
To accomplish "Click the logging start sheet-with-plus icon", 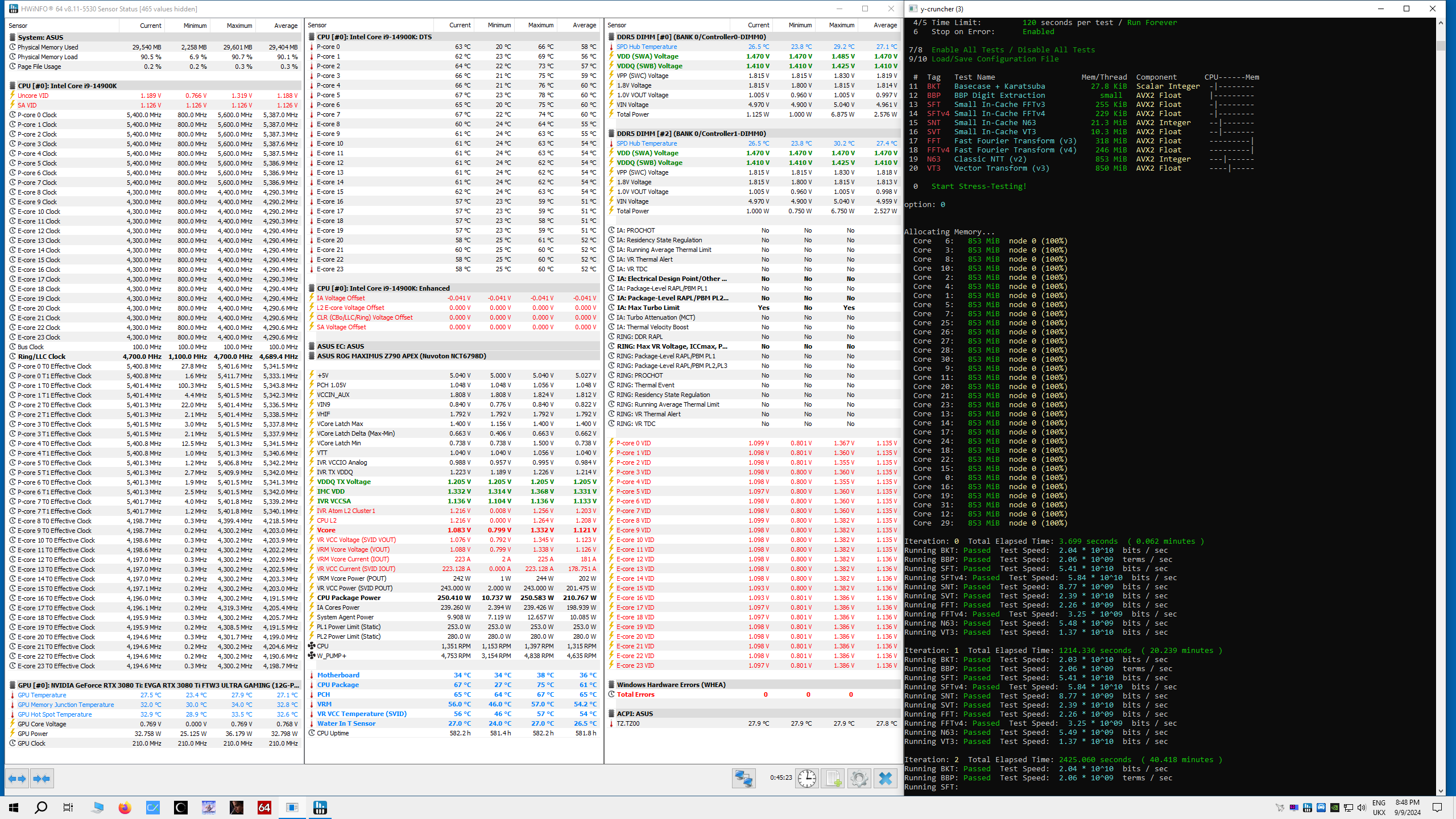I will (833, 778).
